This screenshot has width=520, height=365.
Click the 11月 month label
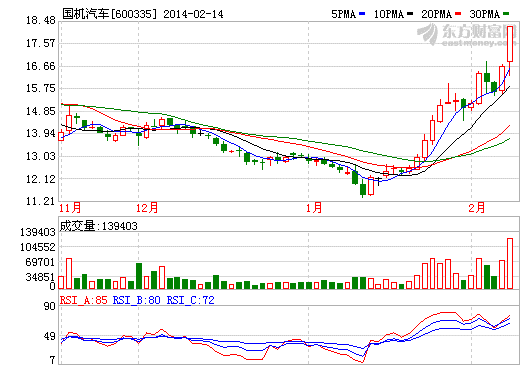point(70,208)
